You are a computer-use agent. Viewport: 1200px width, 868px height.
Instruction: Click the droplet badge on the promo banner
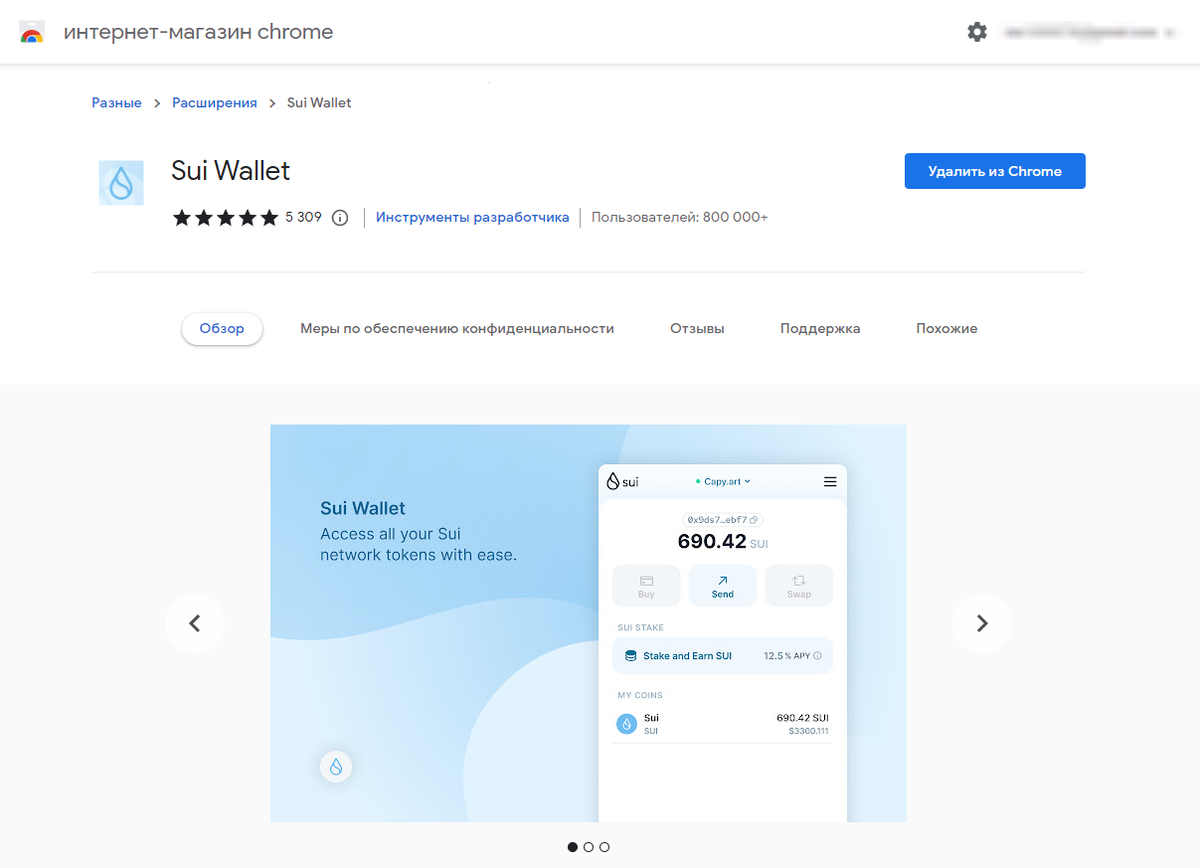tap(336, 766)
